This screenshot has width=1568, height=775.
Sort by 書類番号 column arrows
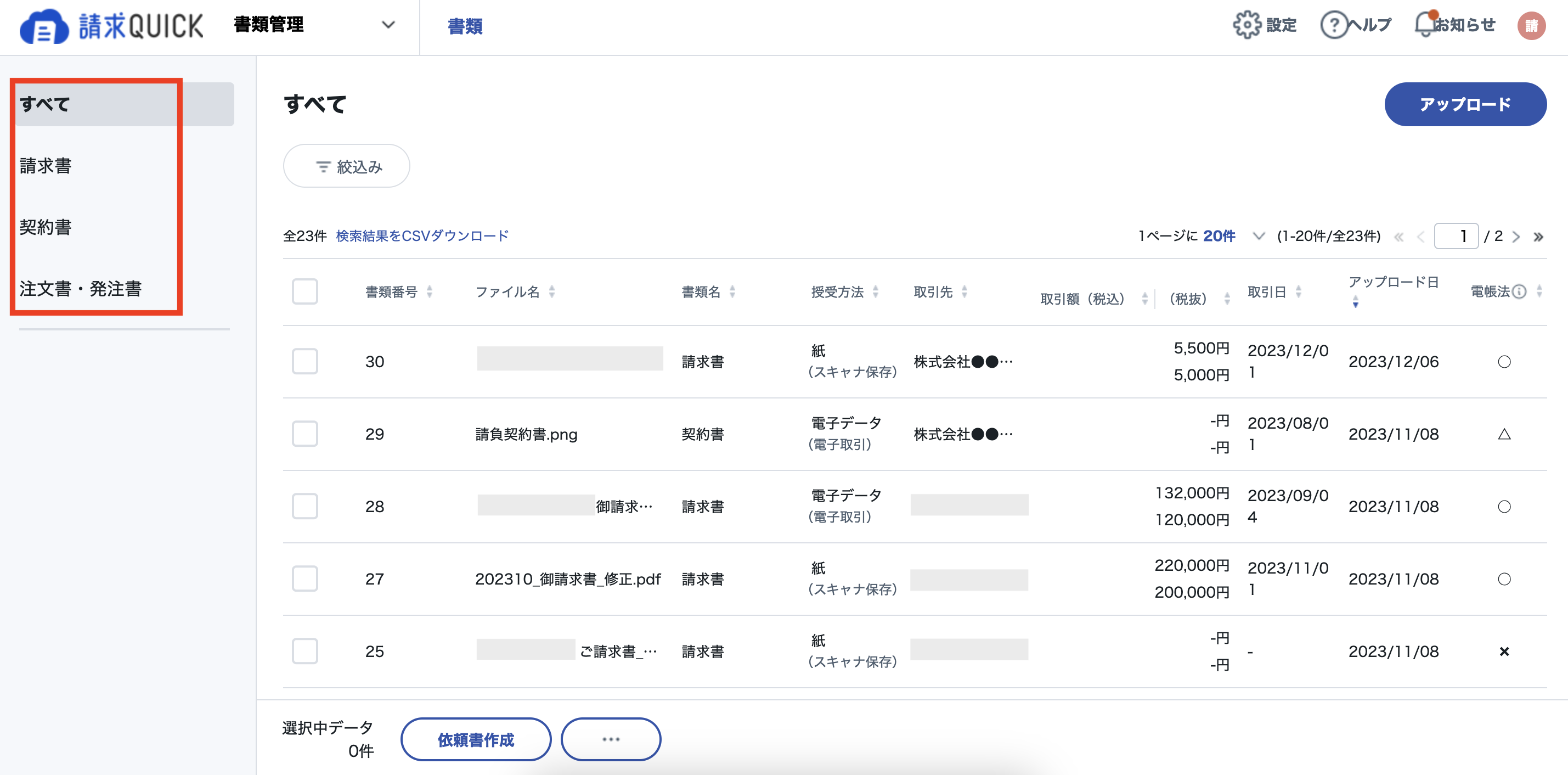pos(429,291)
